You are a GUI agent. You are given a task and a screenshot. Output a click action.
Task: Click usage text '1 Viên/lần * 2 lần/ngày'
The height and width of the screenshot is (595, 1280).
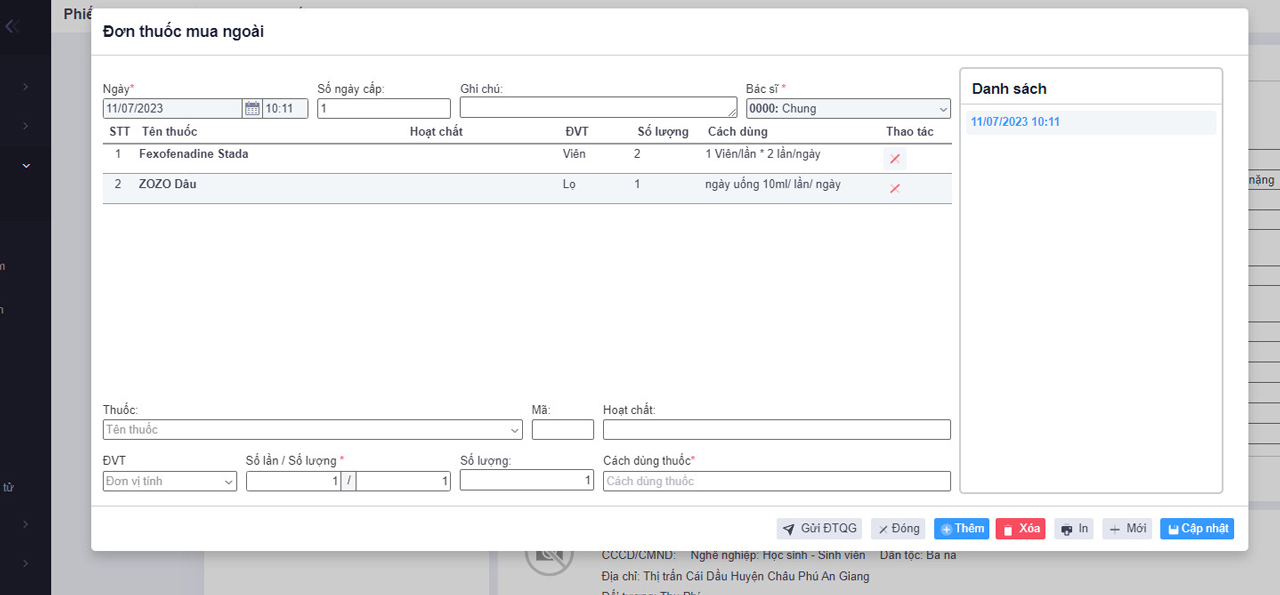coord(763,154)
